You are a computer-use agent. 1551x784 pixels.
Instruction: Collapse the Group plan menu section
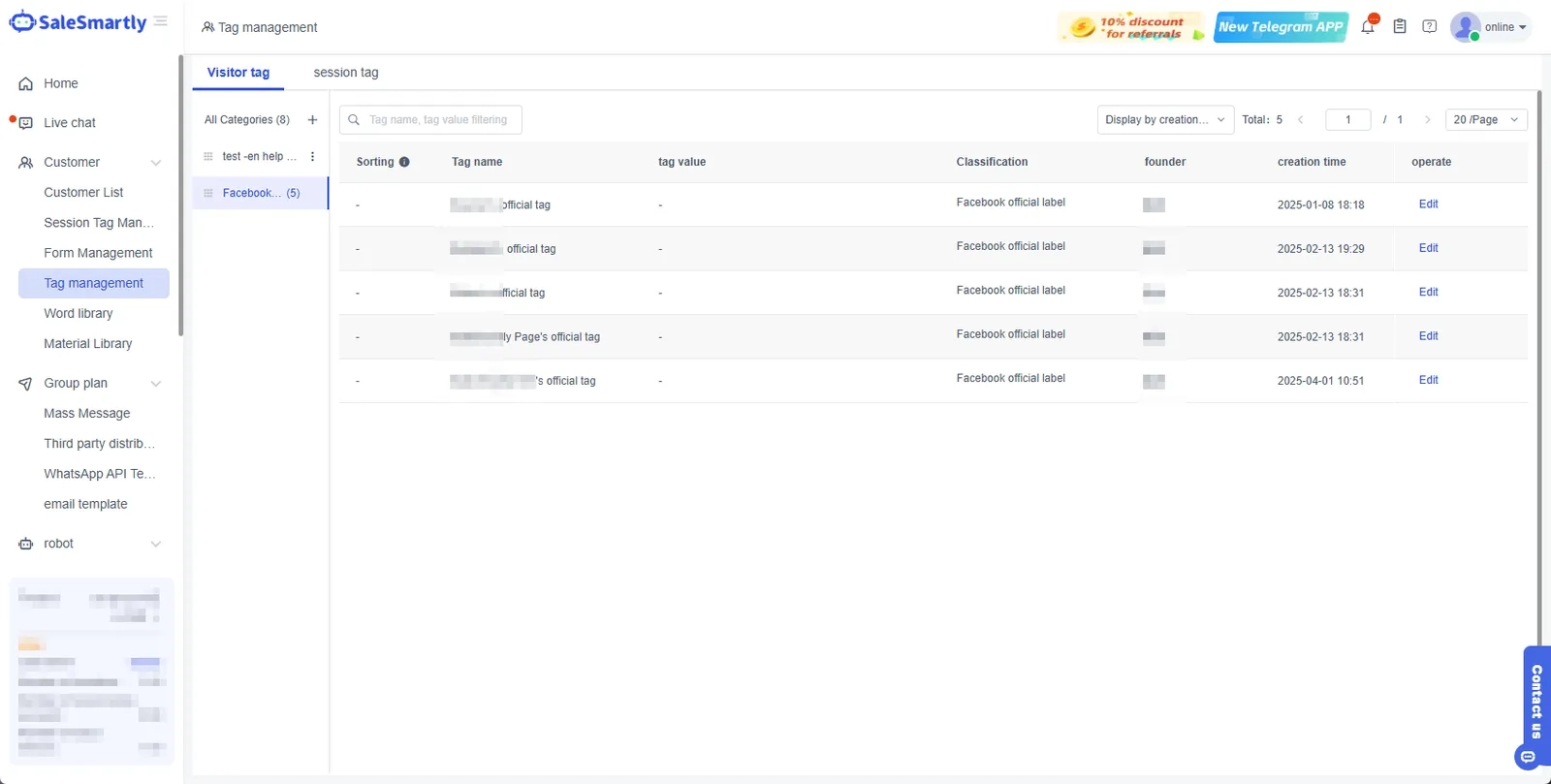point(156,384)
